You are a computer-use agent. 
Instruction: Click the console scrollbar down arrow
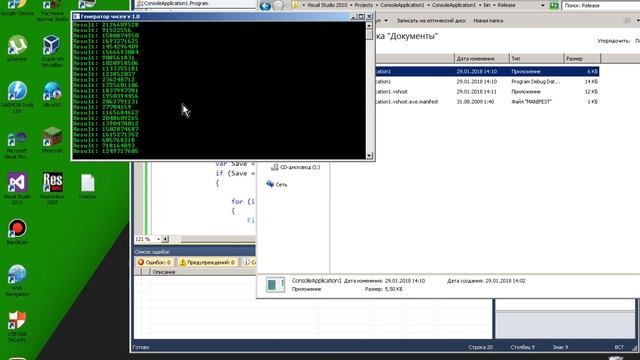click(x=369, y=155)
